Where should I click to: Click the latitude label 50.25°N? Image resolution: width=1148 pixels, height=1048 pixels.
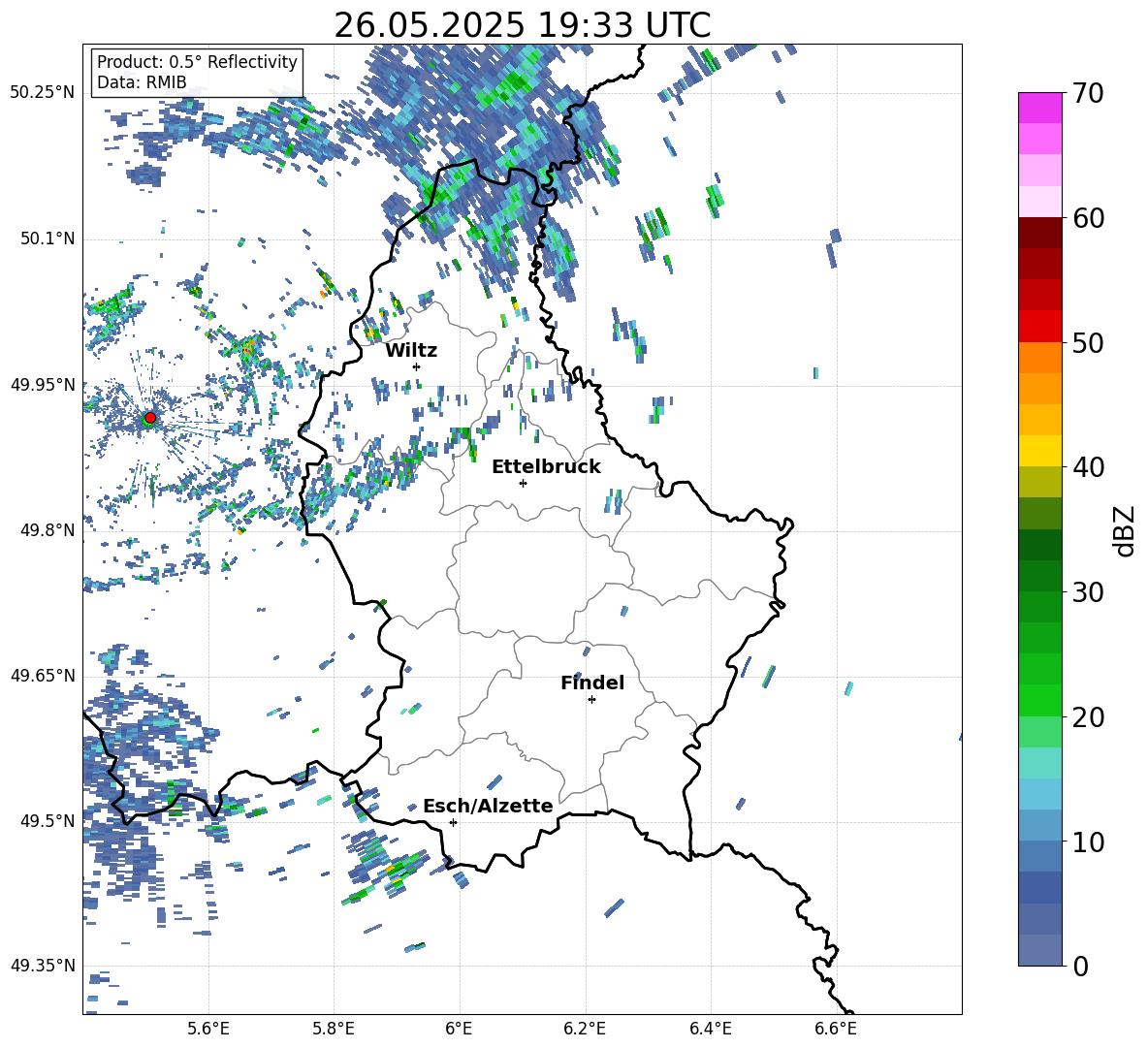click(43, 93)
